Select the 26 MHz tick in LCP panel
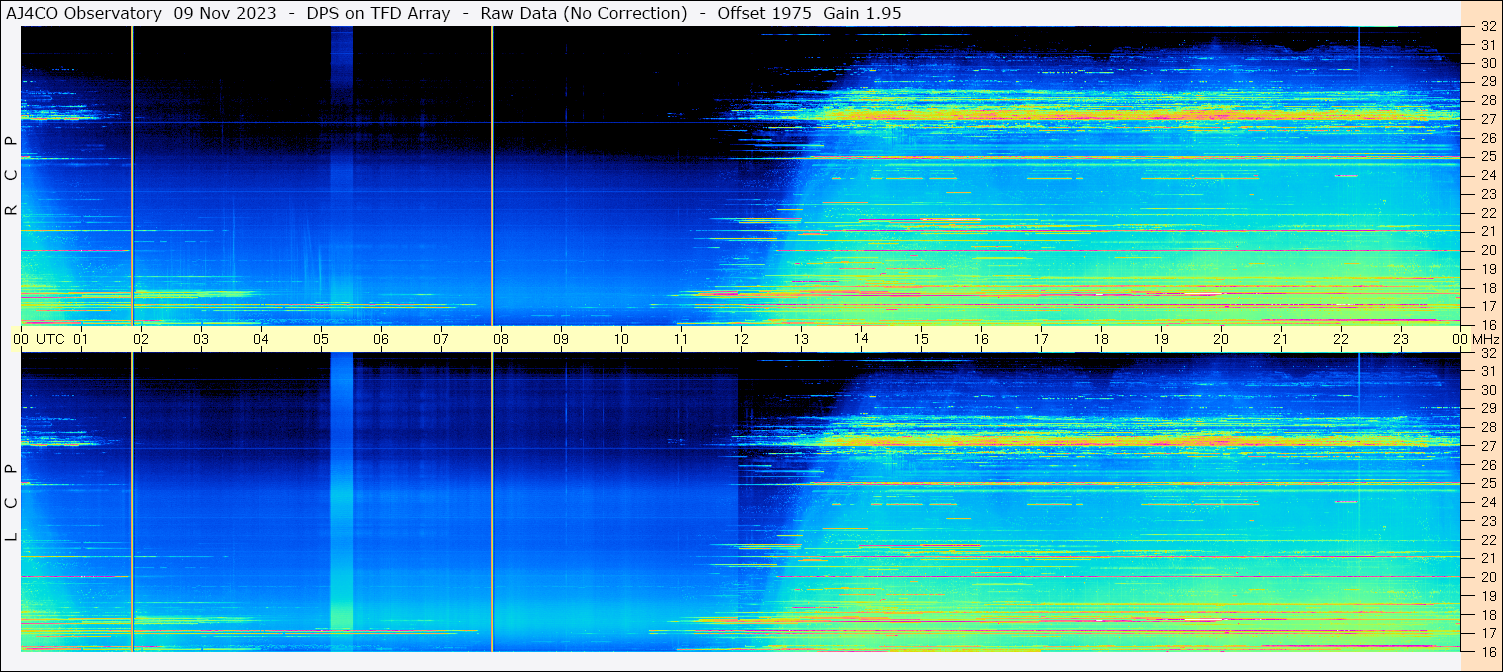The image size is (1503, 672). pyautogui.click(x=1487, y=465)
